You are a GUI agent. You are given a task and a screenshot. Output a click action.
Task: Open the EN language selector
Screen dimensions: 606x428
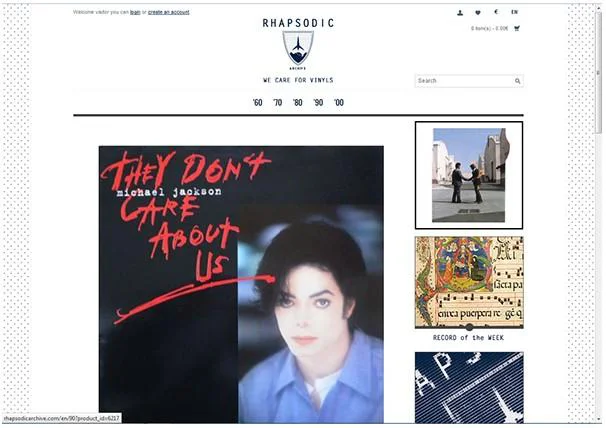514,12
